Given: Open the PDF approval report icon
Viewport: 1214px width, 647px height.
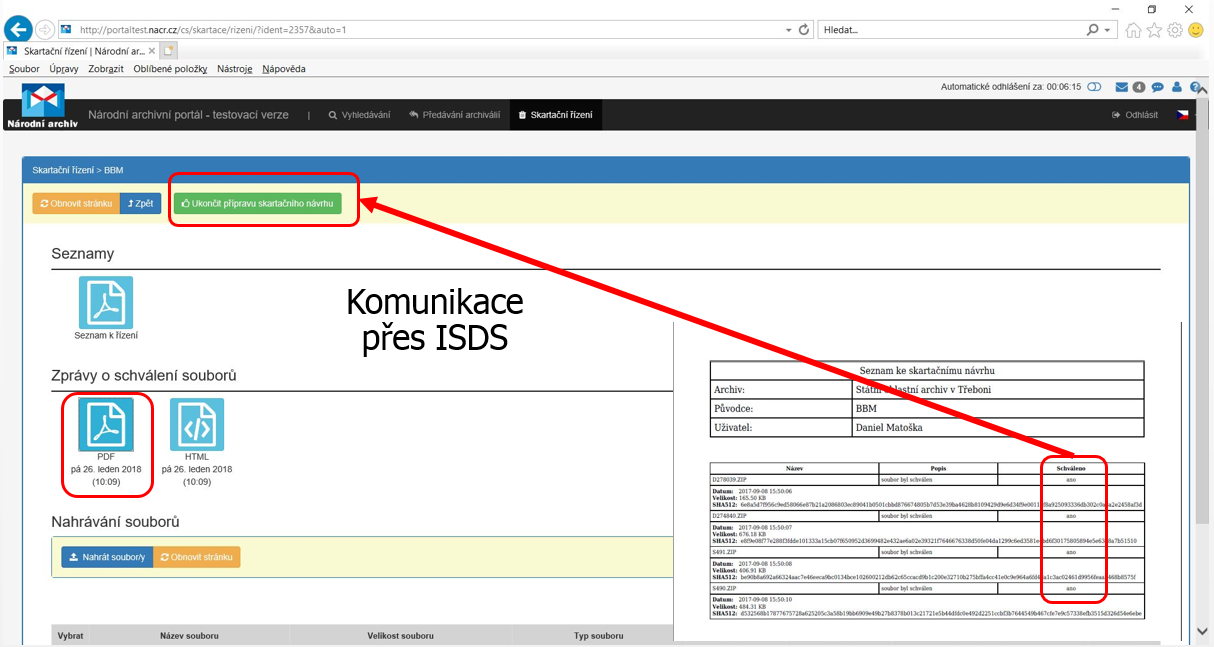Looking at the screenshot, I should tap(106, 425).
